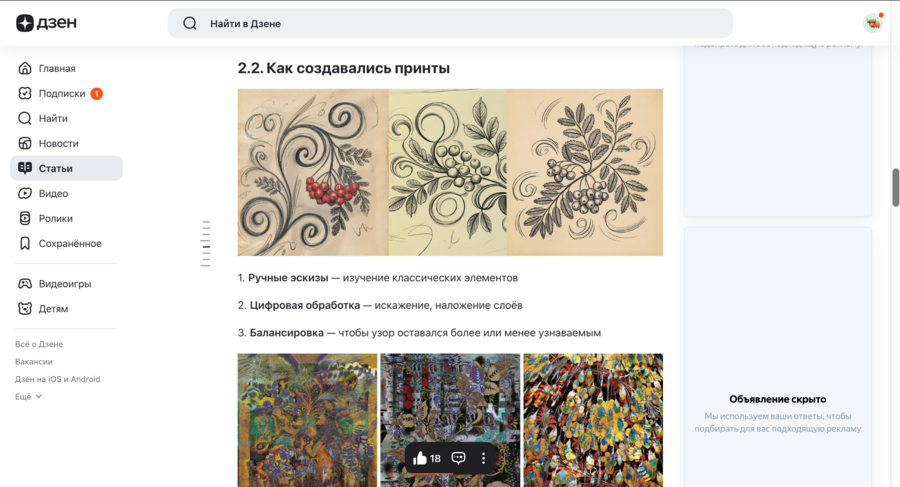
Task: Click the Сохранённое bookmark icon
Action: pos(25,244)
